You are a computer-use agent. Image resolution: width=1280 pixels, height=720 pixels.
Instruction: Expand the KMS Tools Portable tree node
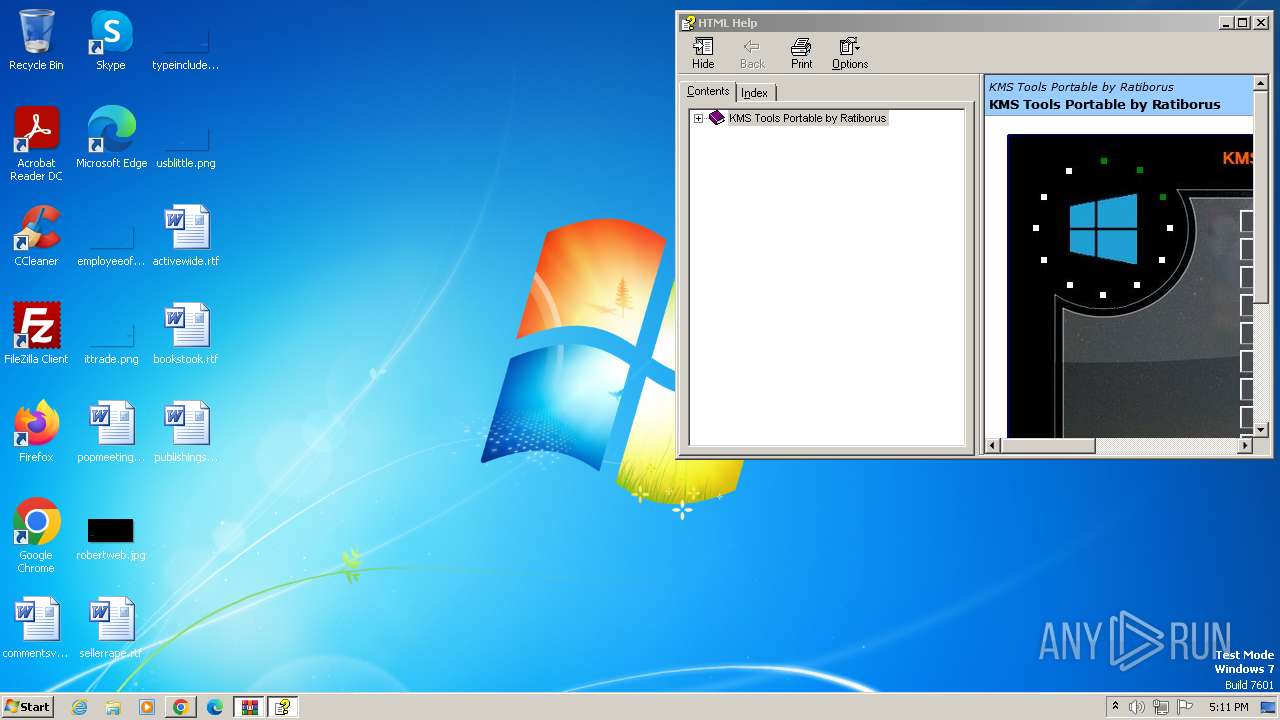click(x=698, y=118)
